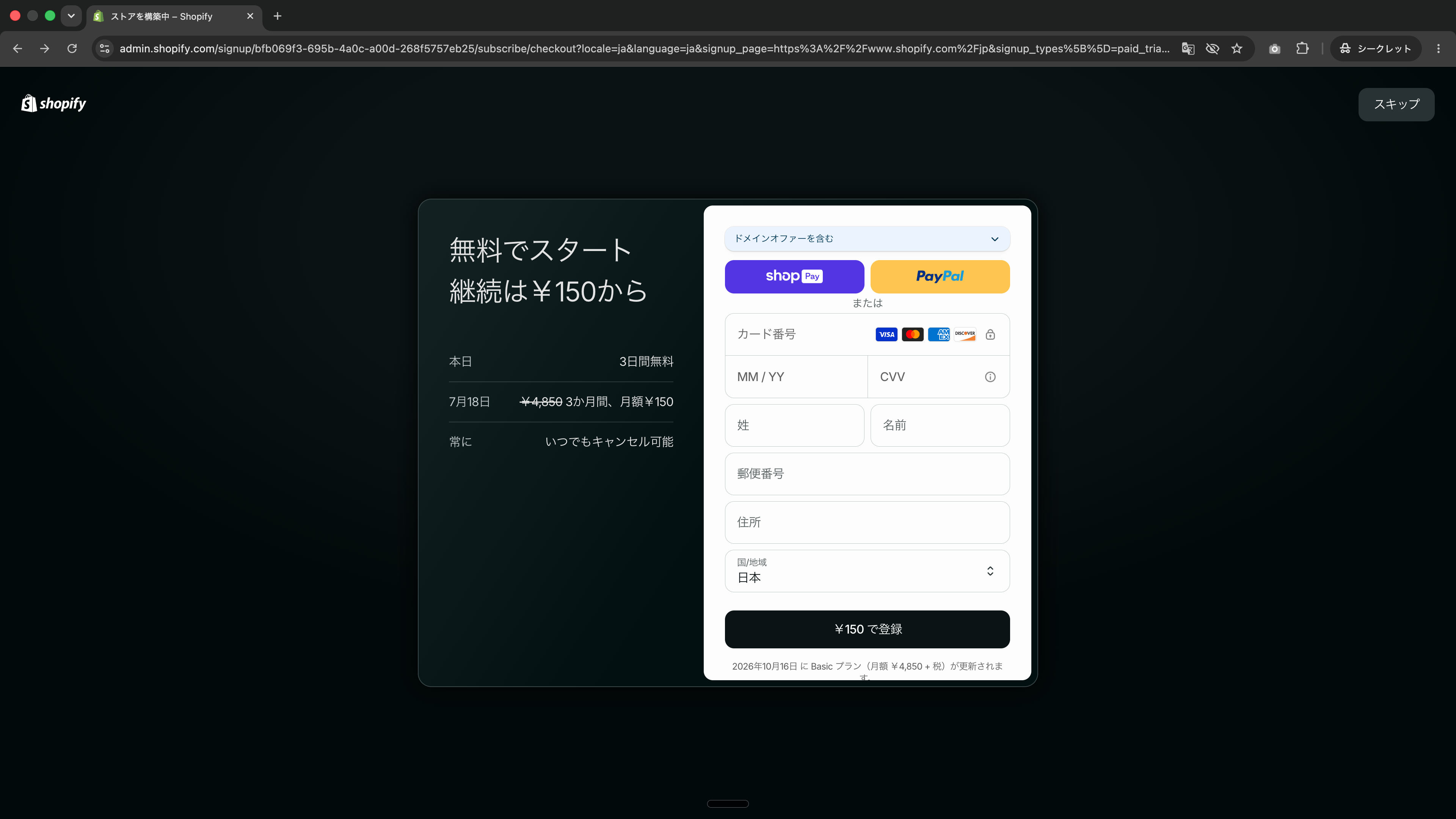1456x819 pixels.
Task: Click the CVV info icon
Action: [990, 377]
